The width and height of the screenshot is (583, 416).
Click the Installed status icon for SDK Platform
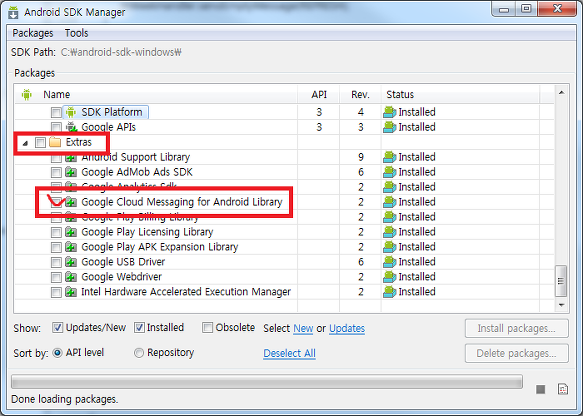[x=389, y=112]
